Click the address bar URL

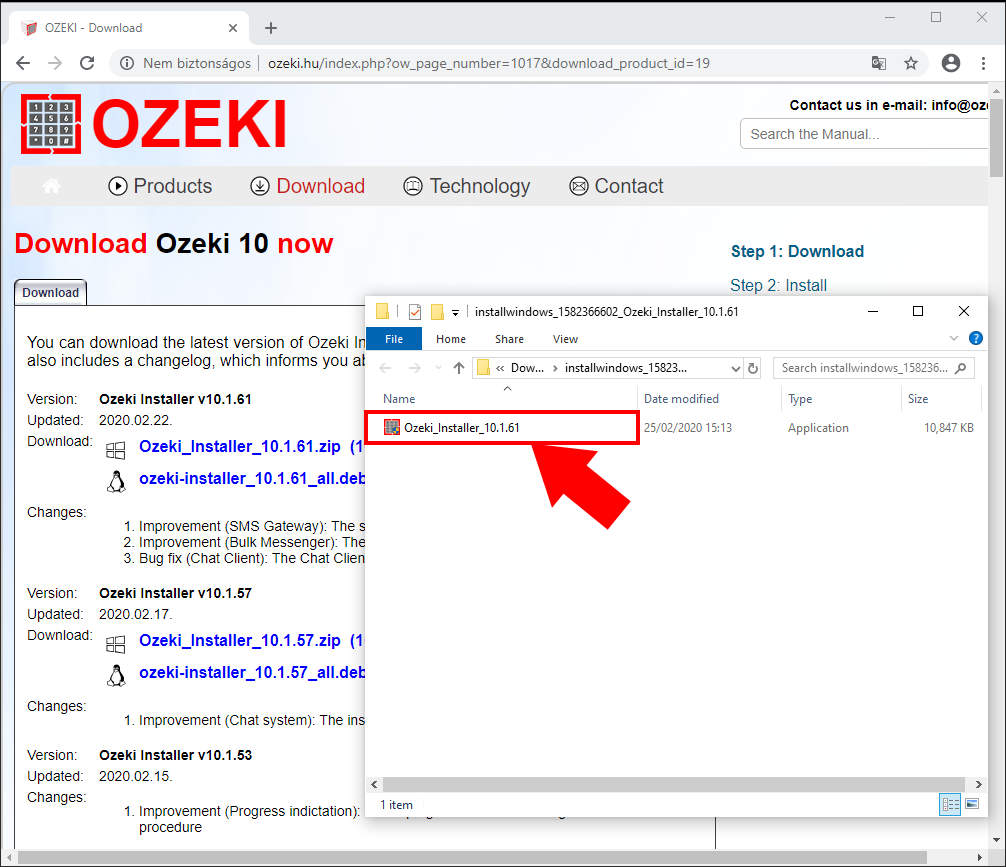489,63
